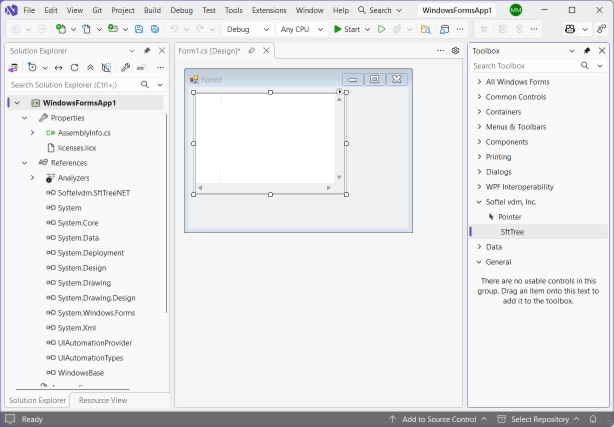Click the smart tag arrow on SftTree control
The height and width of the screenshot is (427, 614).
(340, 92)
